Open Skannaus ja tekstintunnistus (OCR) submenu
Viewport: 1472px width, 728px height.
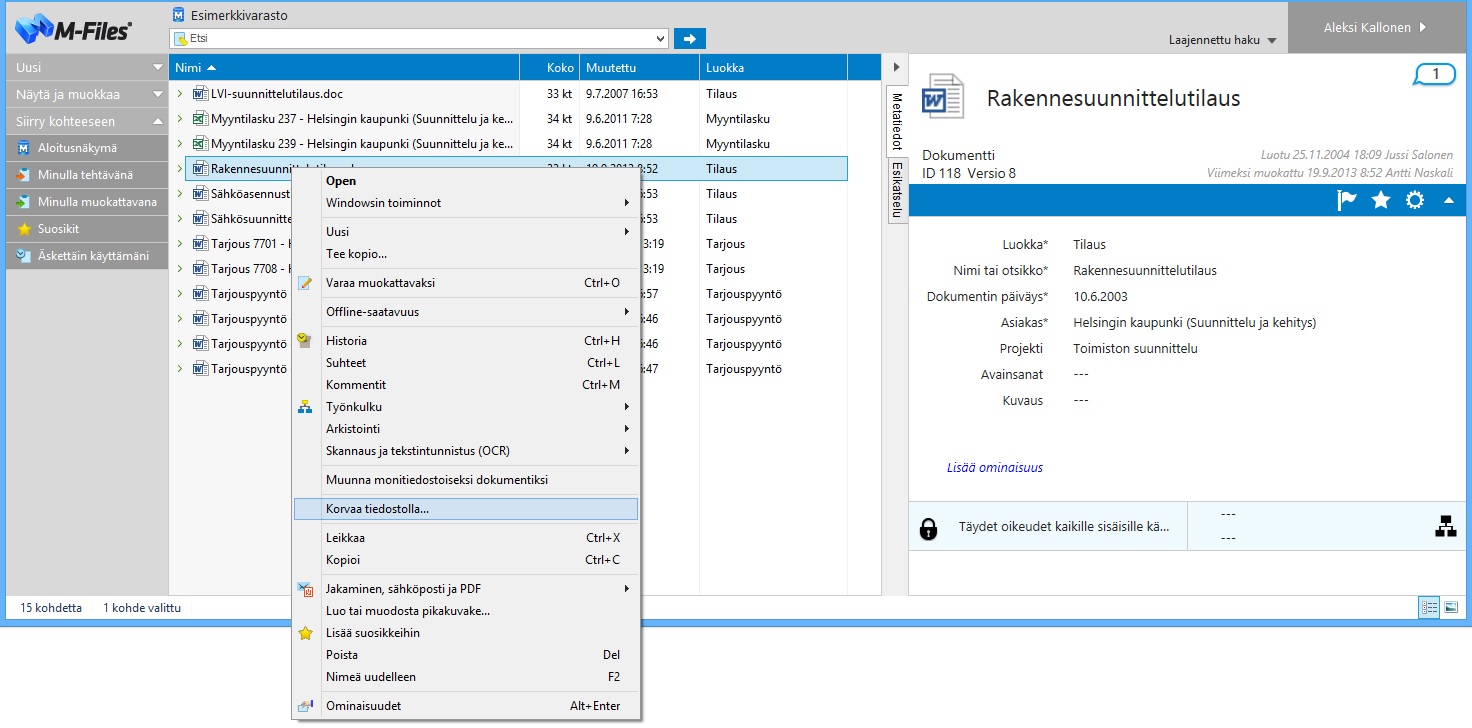tap(466, 451)
